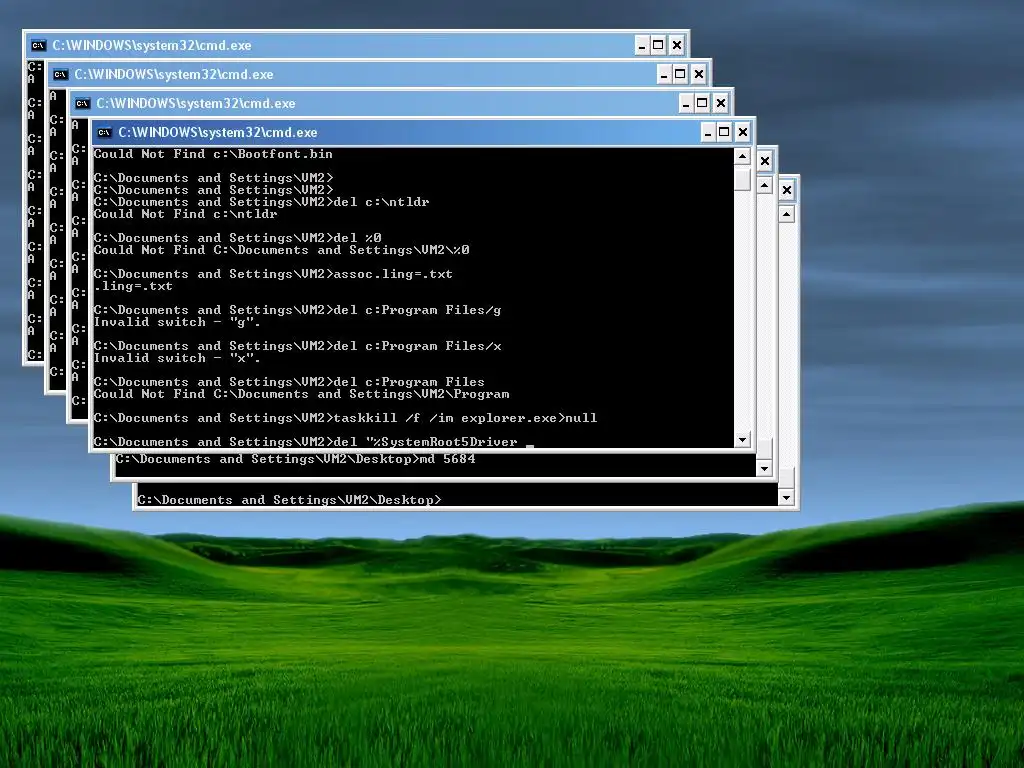The width and height of the screenshot is (1024, 768).
Task: Click scroll-up arrow in front cmd window
Action: click(742, 156)
